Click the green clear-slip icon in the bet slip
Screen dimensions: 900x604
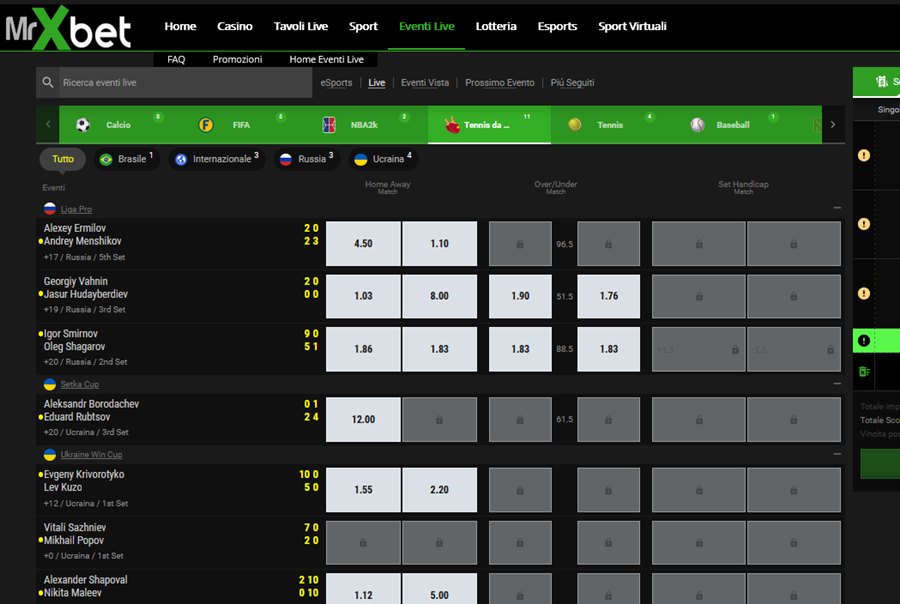click(x=864, y=371)
